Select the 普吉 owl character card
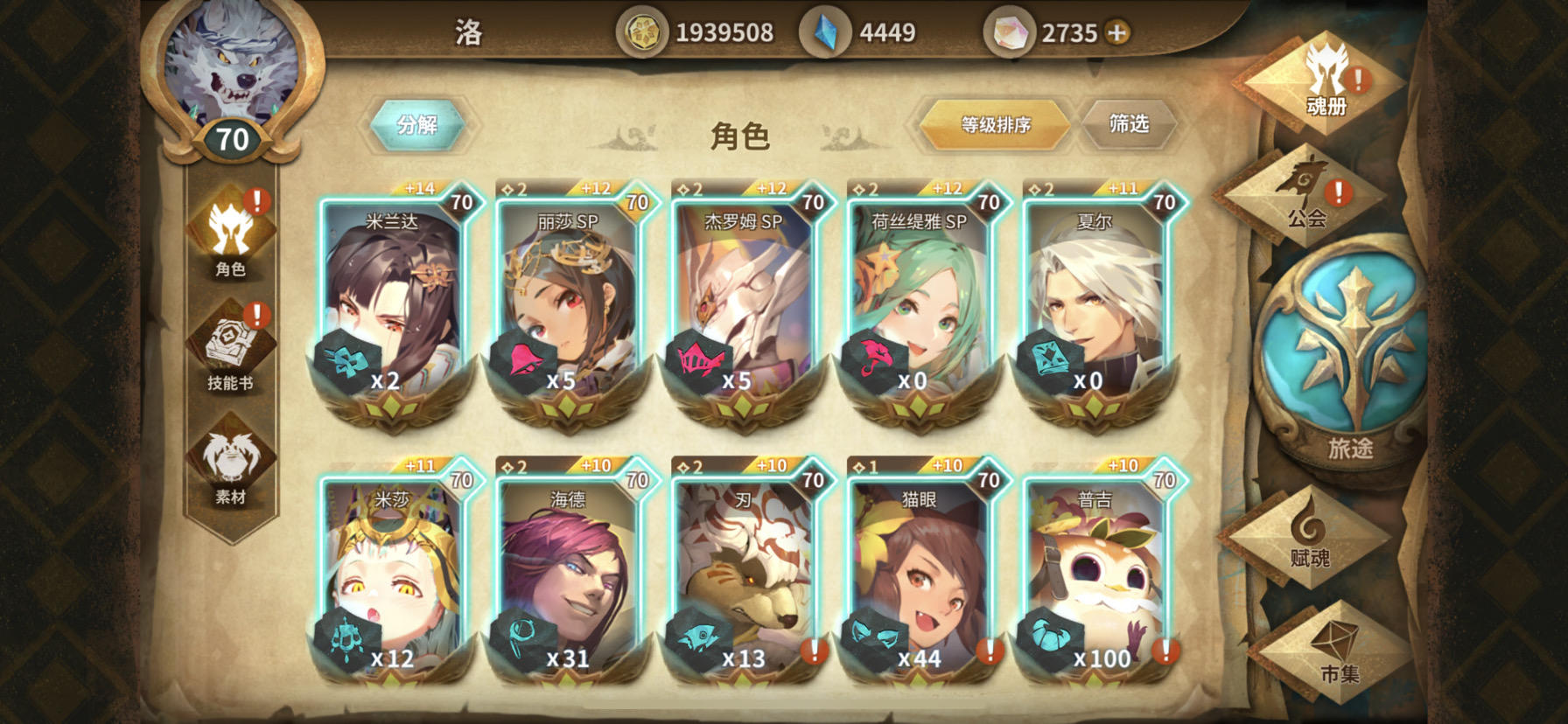The width and height of the screenshot is (1568, 724). pyautogui.click(x=1094, y=573)
